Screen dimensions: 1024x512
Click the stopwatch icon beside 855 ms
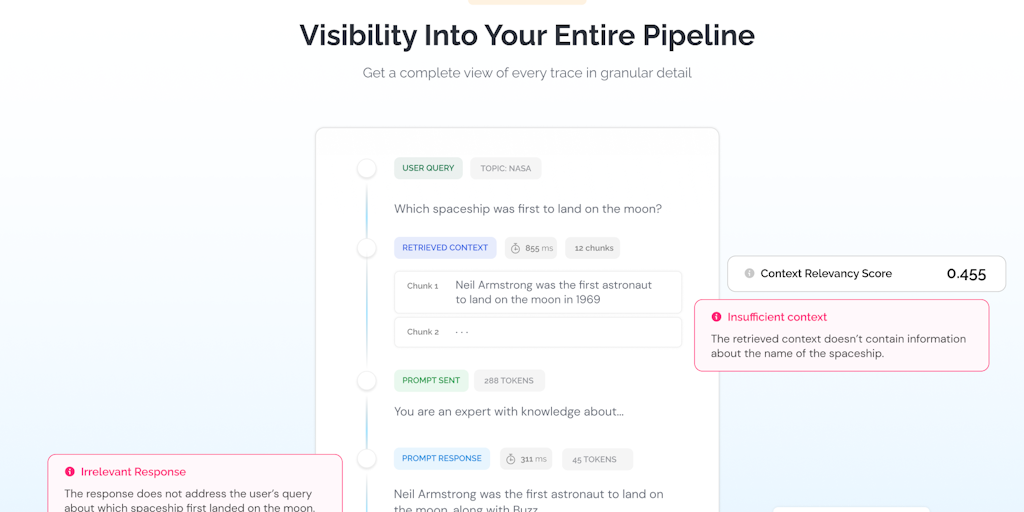pos(516,248)
